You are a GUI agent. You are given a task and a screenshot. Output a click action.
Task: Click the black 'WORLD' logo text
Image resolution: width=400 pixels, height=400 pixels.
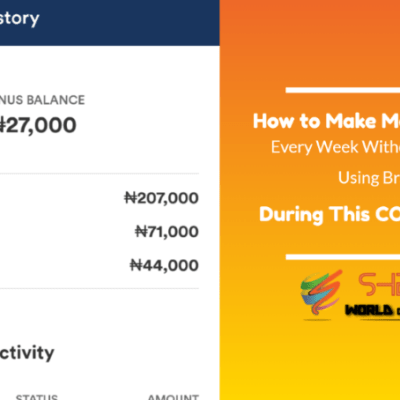(369, 310)
